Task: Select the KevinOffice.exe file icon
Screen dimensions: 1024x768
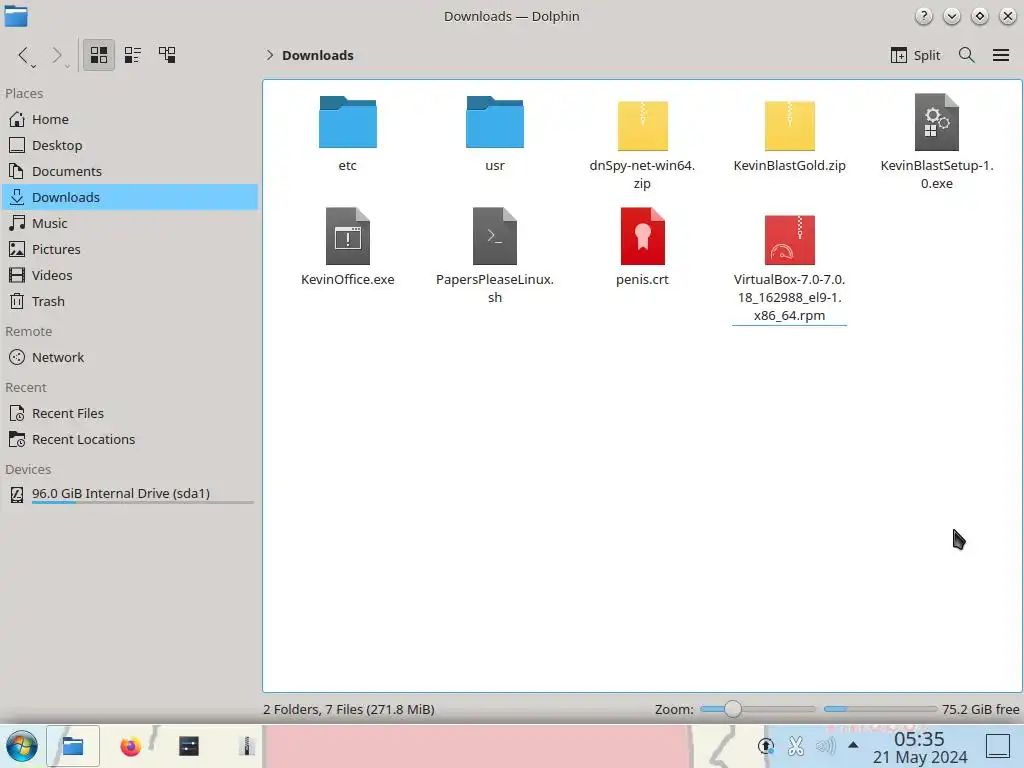Action: pos(347,236)
